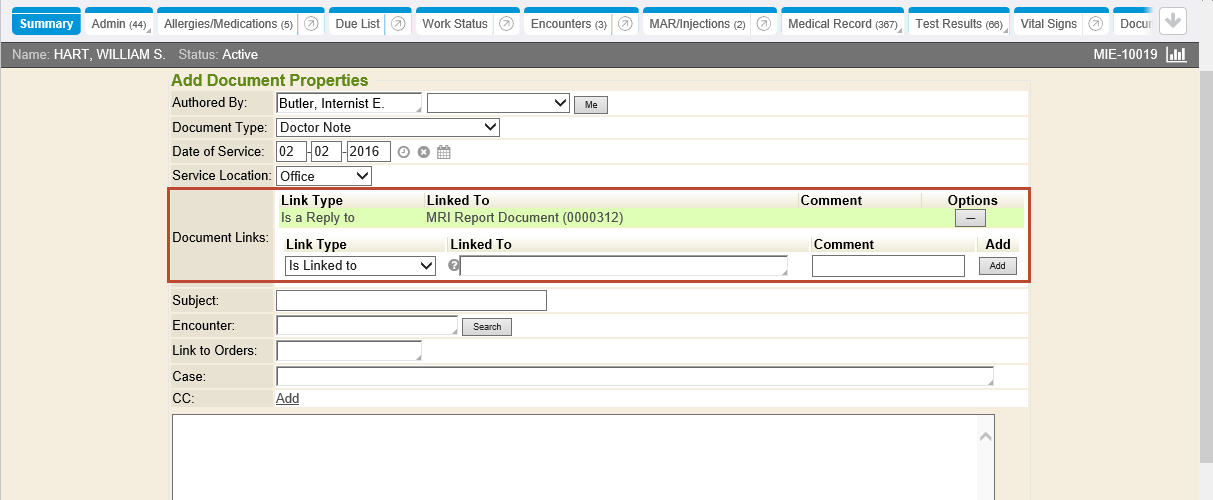This screenshot has height=500, width=1213.
Task: Pop out the Due List tab arrow
Action: pos(398,24)
